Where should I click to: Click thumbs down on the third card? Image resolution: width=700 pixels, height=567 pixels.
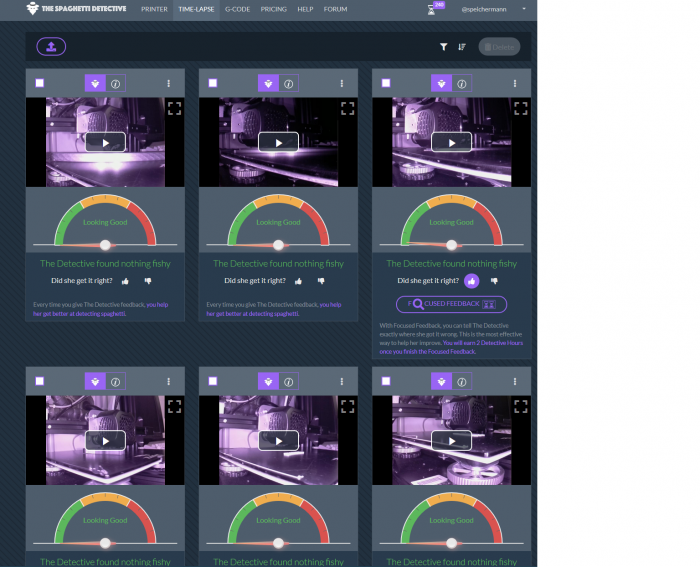(x=491, y=281)
